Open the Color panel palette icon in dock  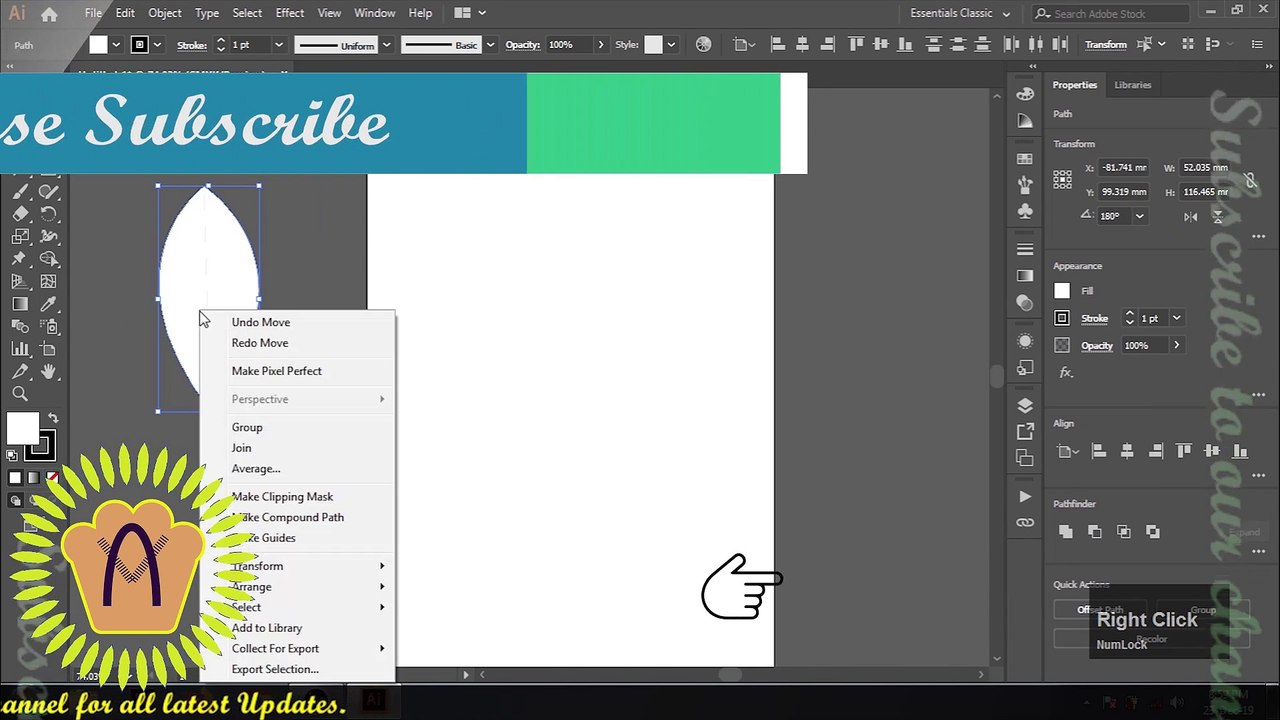click(x=1025, y=94)
